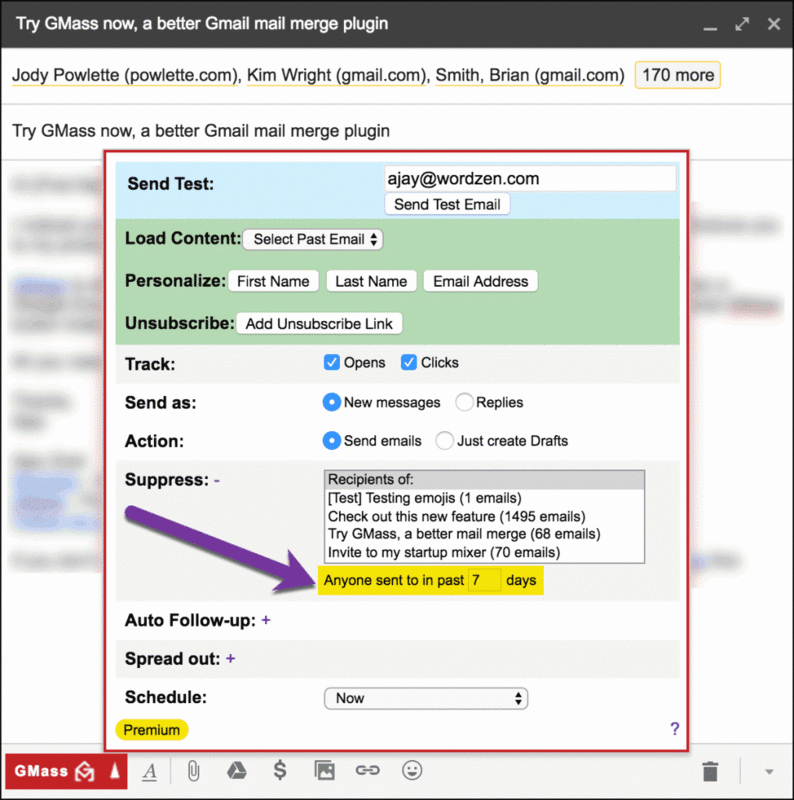
Task: Discard draft with trash icon
Action: point(710,771)
